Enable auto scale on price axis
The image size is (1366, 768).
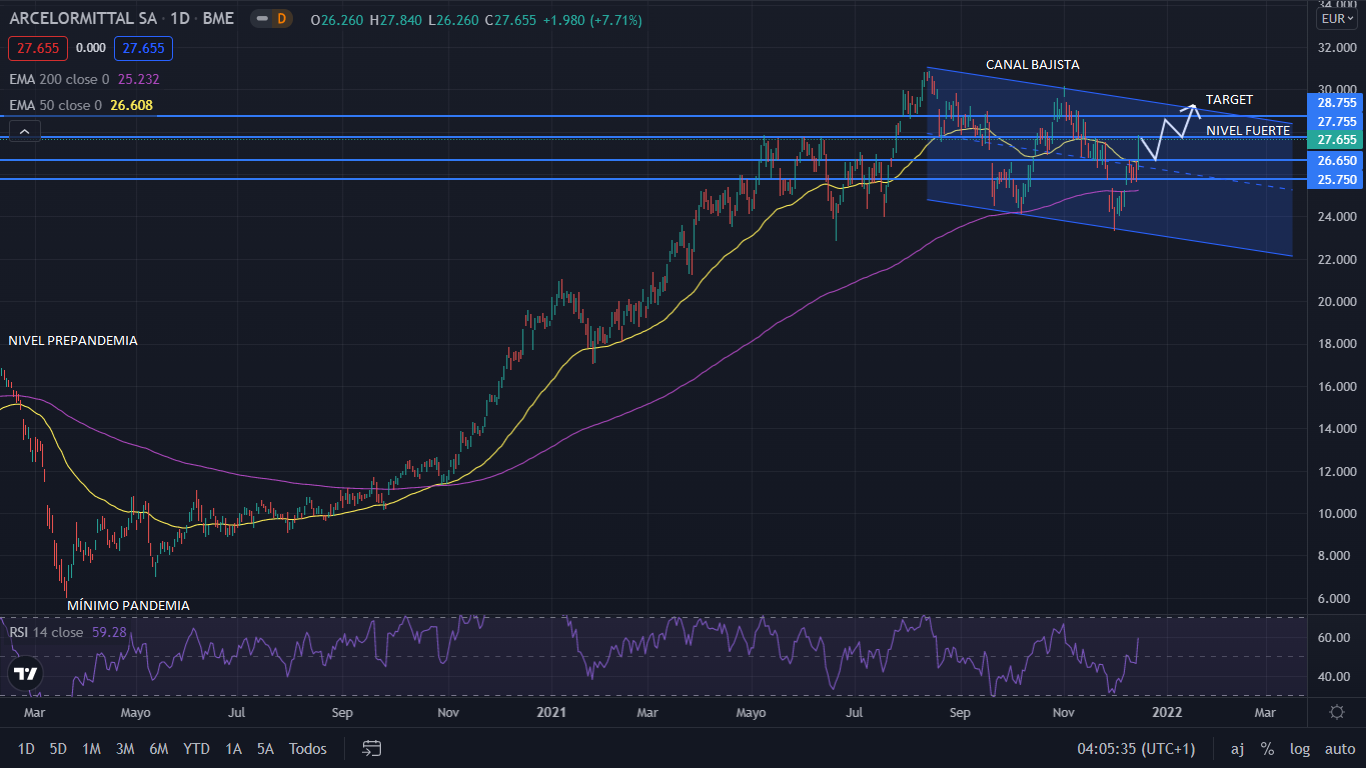[1340, 748]
